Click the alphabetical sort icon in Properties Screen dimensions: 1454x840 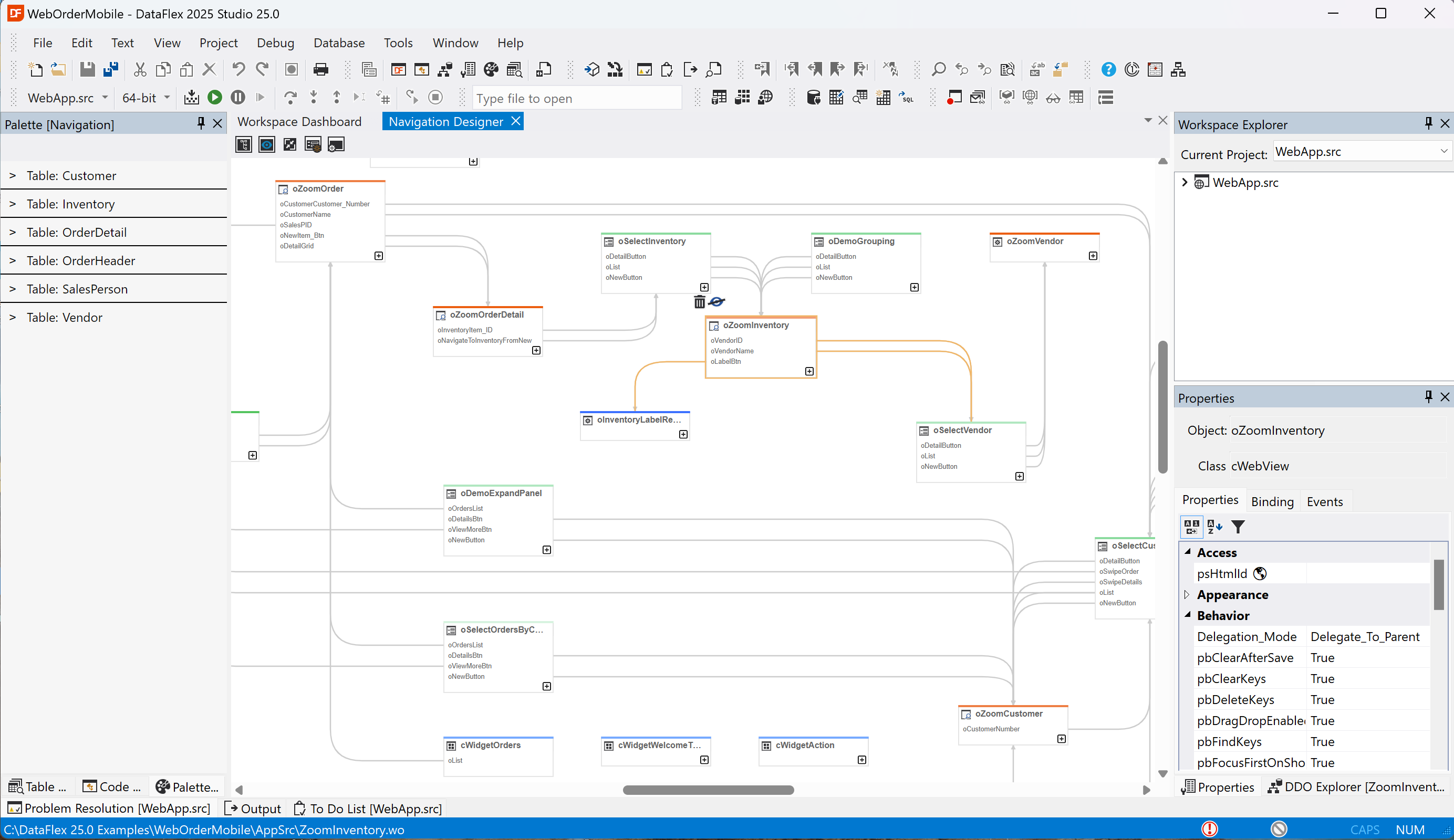[x=1214, y=527]
